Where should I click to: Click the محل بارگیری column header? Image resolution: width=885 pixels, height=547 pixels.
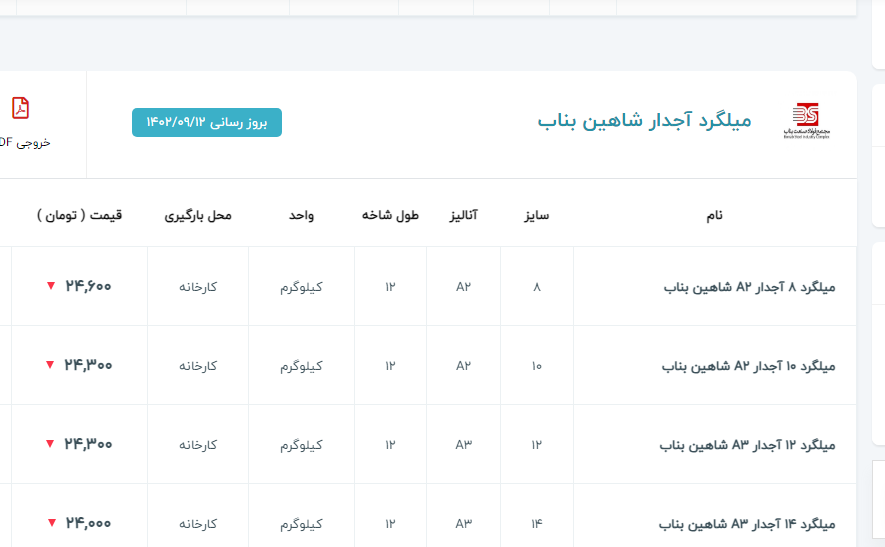click(x=198, y=215)
